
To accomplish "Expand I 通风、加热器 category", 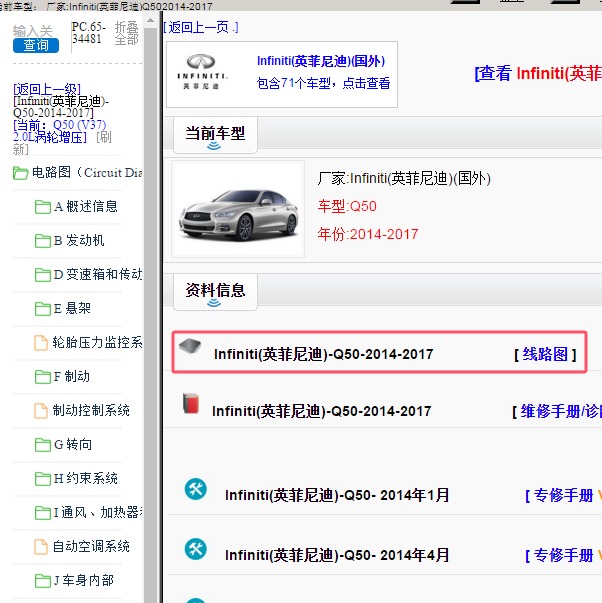I will point(98,512).
